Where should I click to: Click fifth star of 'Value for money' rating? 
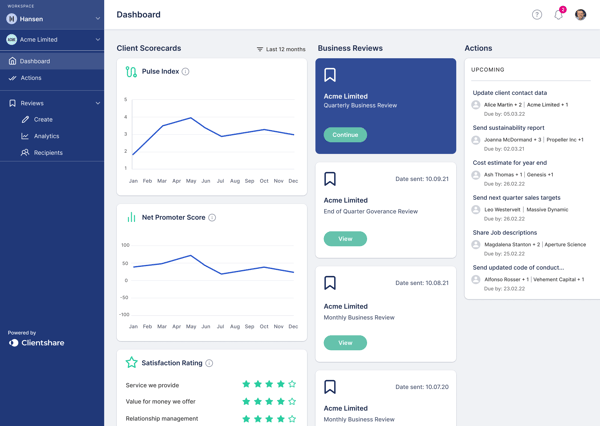pos(292,401)
